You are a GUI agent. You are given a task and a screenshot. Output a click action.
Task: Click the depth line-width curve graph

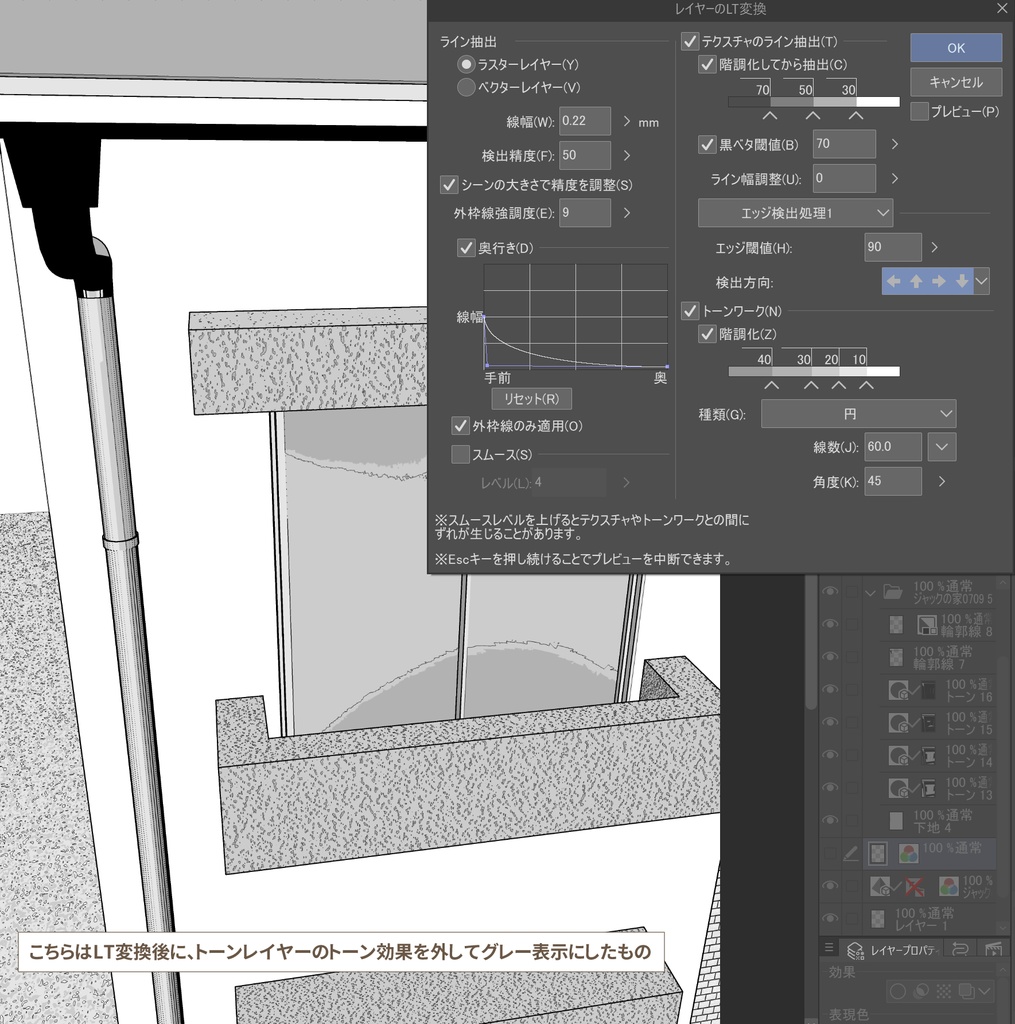pyautogui.click(x=575, y=316)
